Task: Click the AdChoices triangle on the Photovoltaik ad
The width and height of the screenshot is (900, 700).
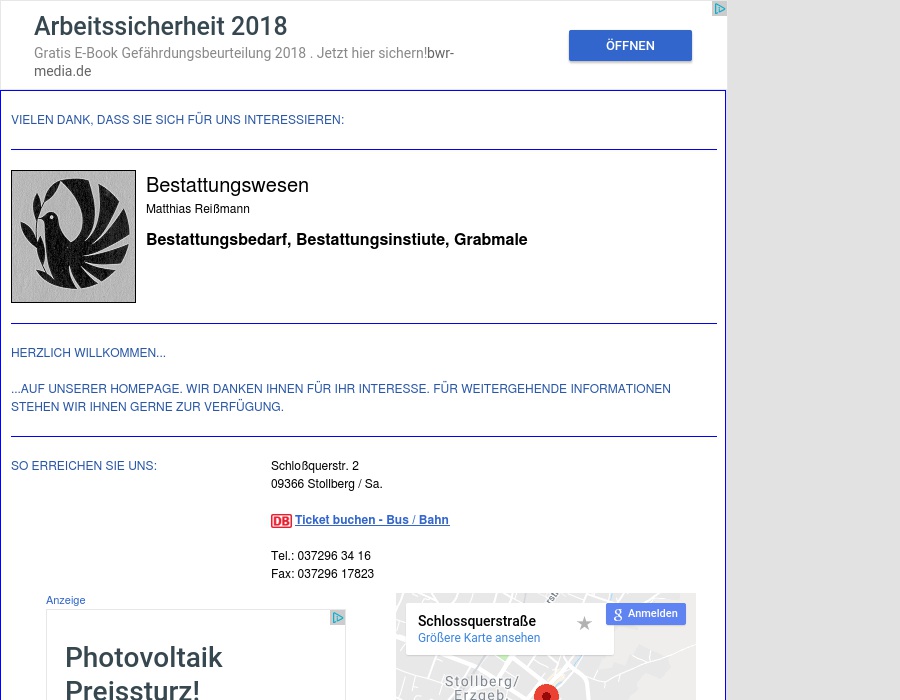Action: point(338,618)
